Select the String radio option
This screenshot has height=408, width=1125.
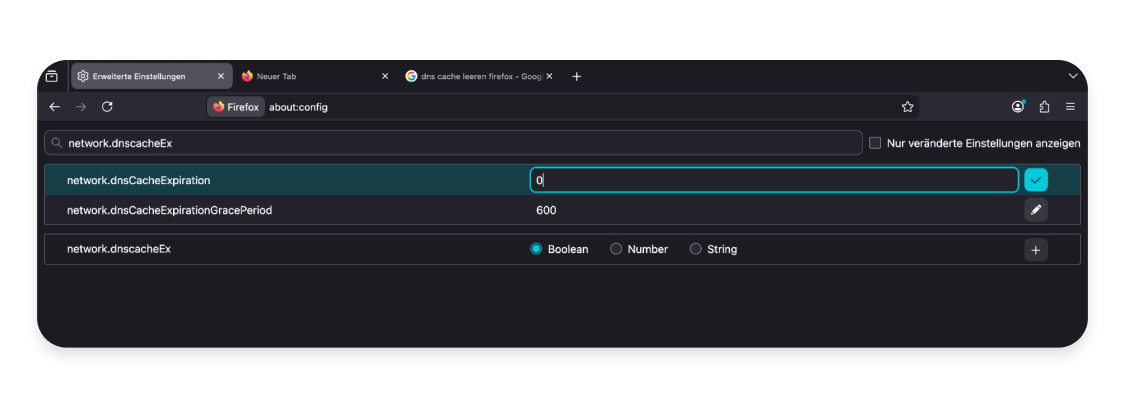[x=695, y=249]
